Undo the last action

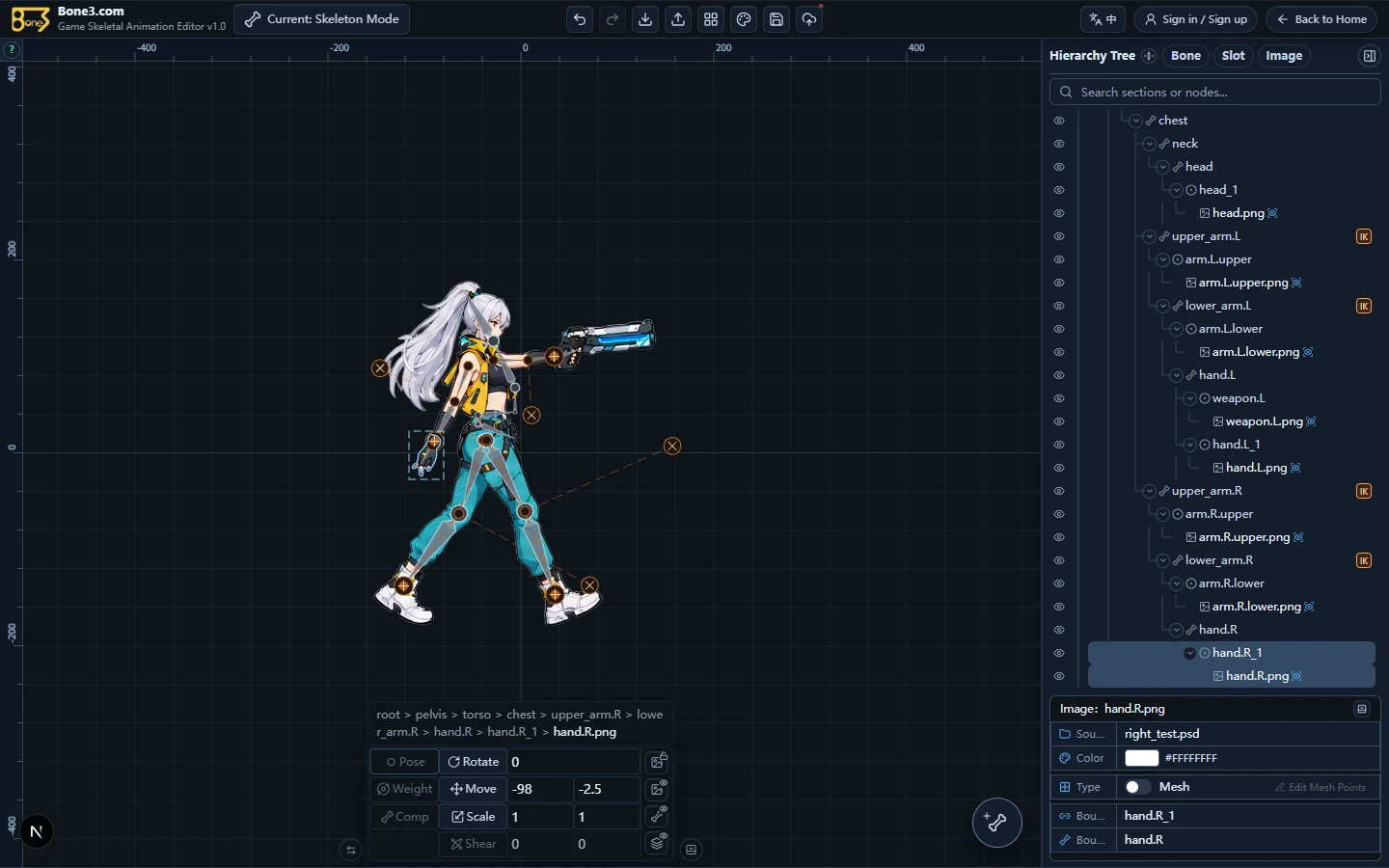pos(580,19)
